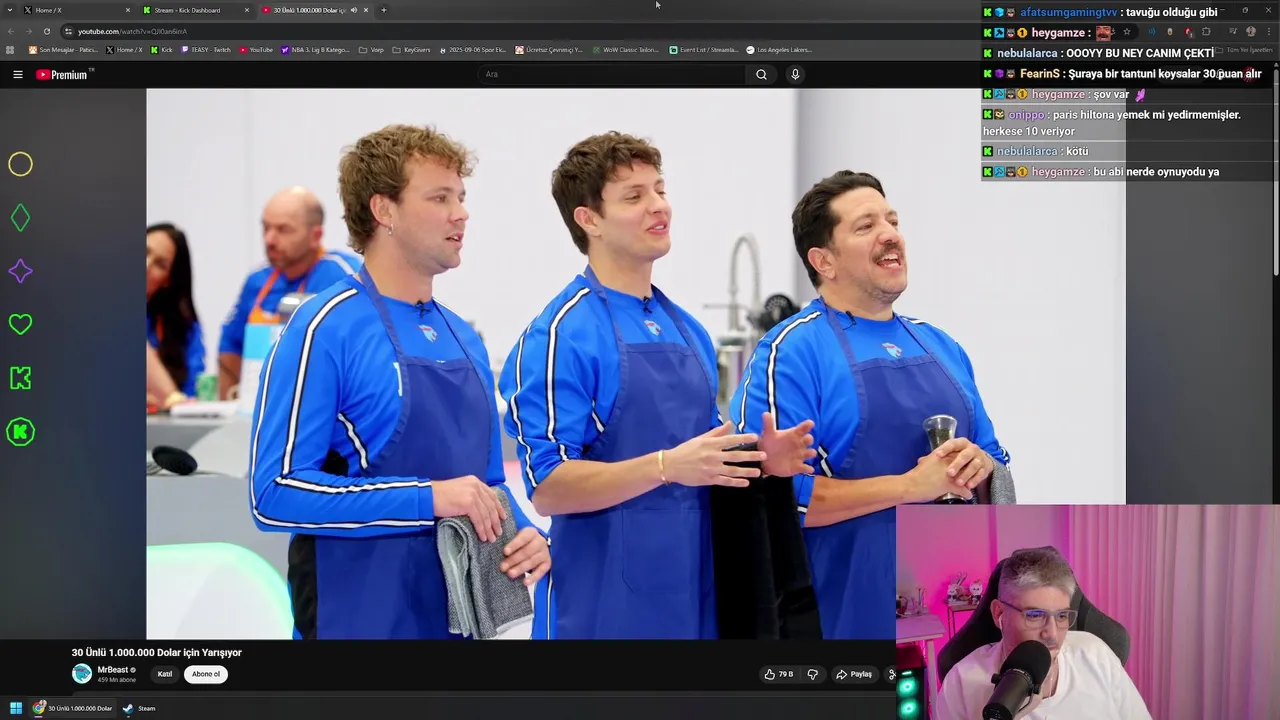Click heygamze message şov var

point(1112,94)
